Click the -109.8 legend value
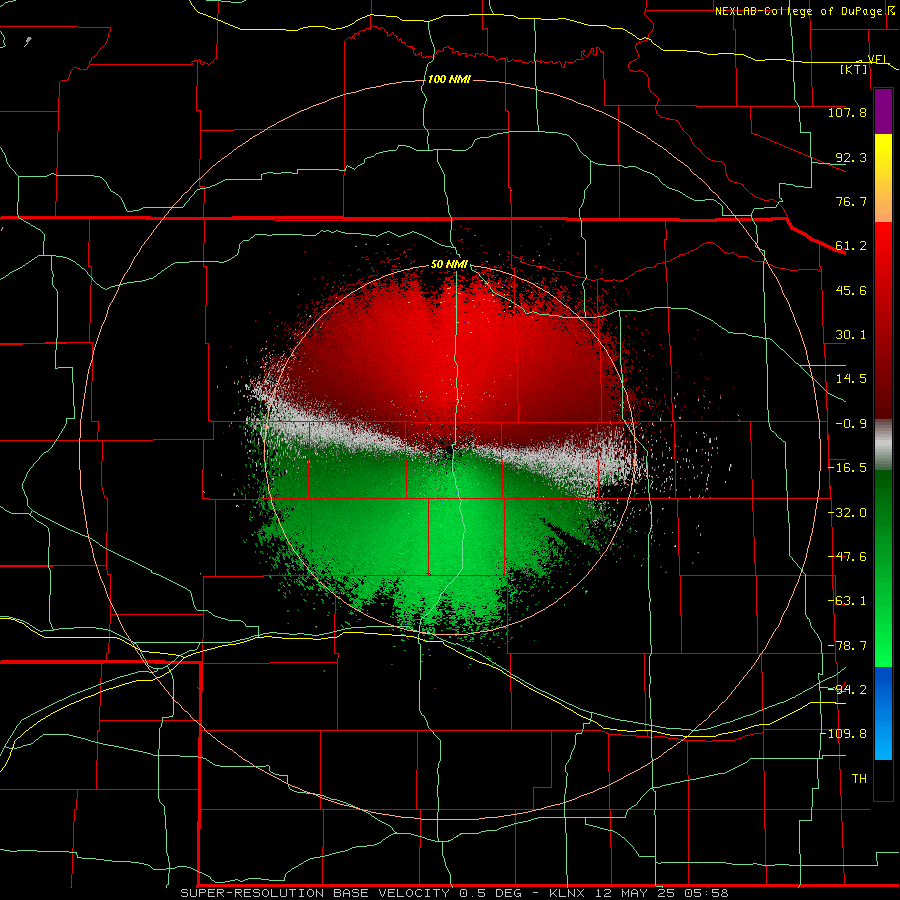 (x=843, y=734)
